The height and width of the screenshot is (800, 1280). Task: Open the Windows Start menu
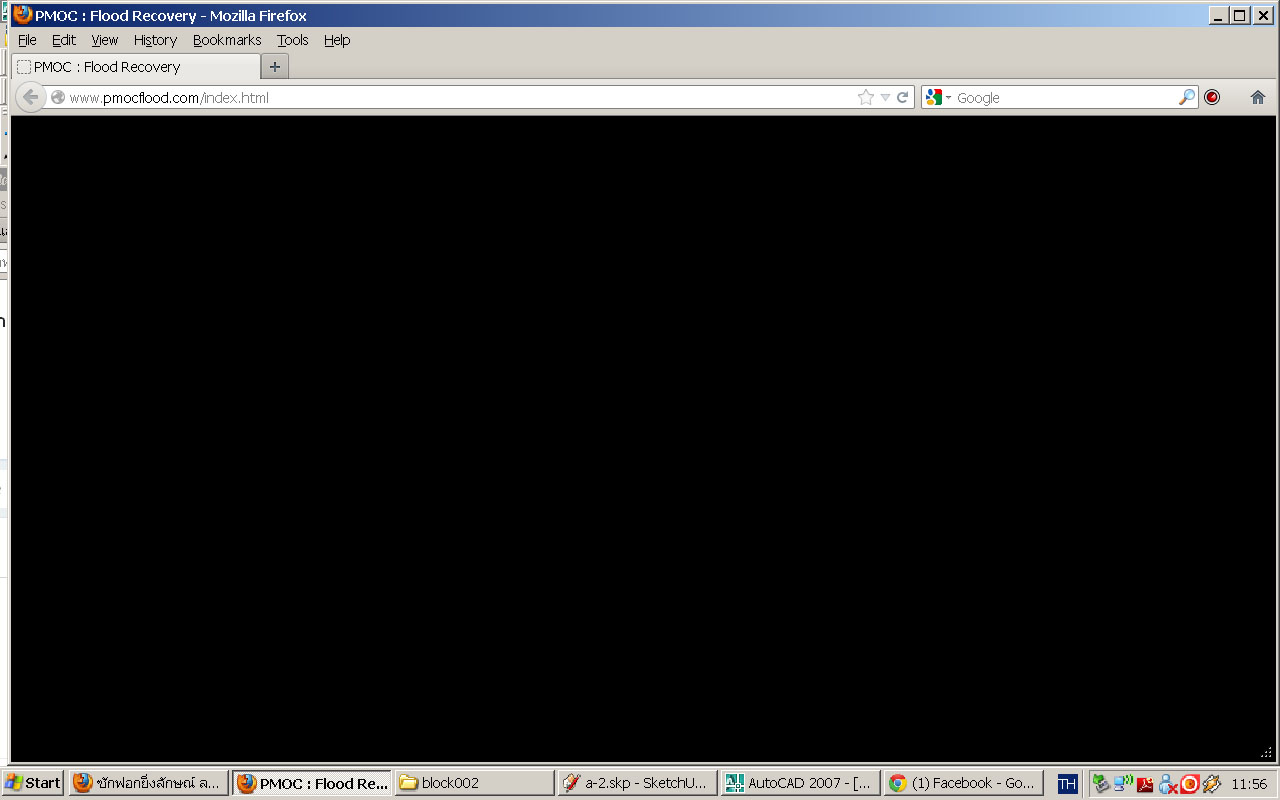click(33, 783)
